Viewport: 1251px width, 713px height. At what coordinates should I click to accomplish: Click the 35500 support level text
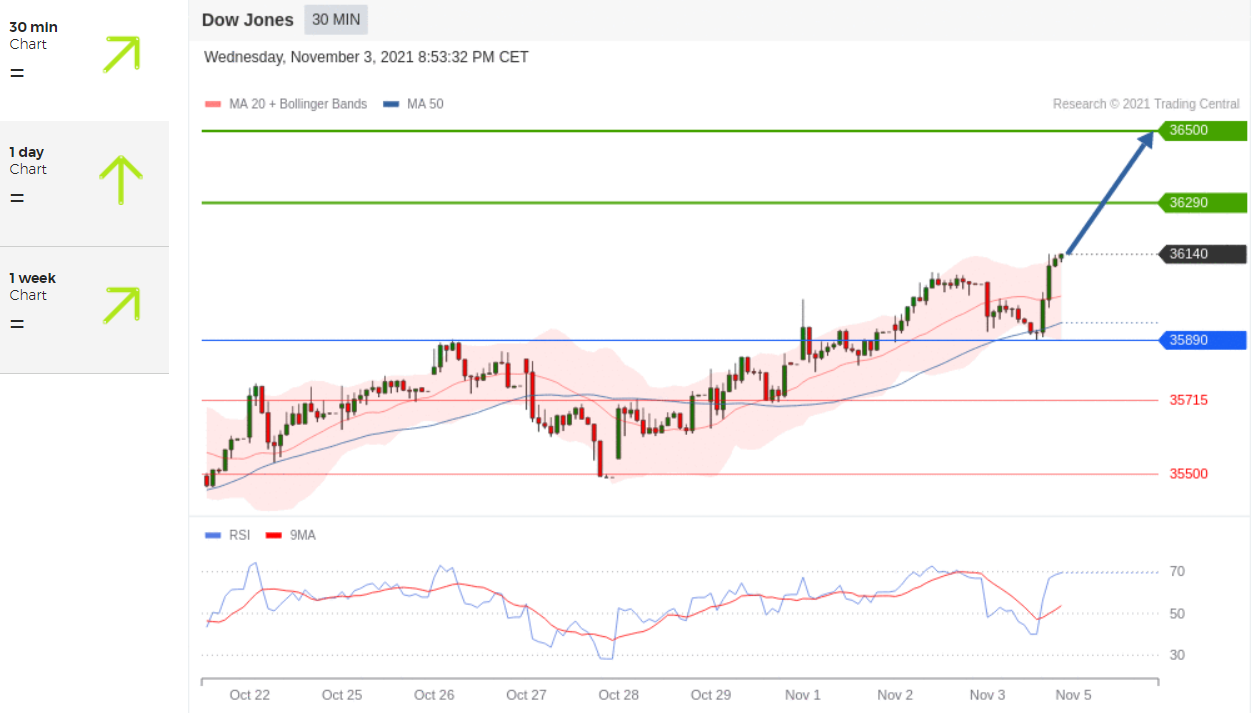pos(1188,474)
